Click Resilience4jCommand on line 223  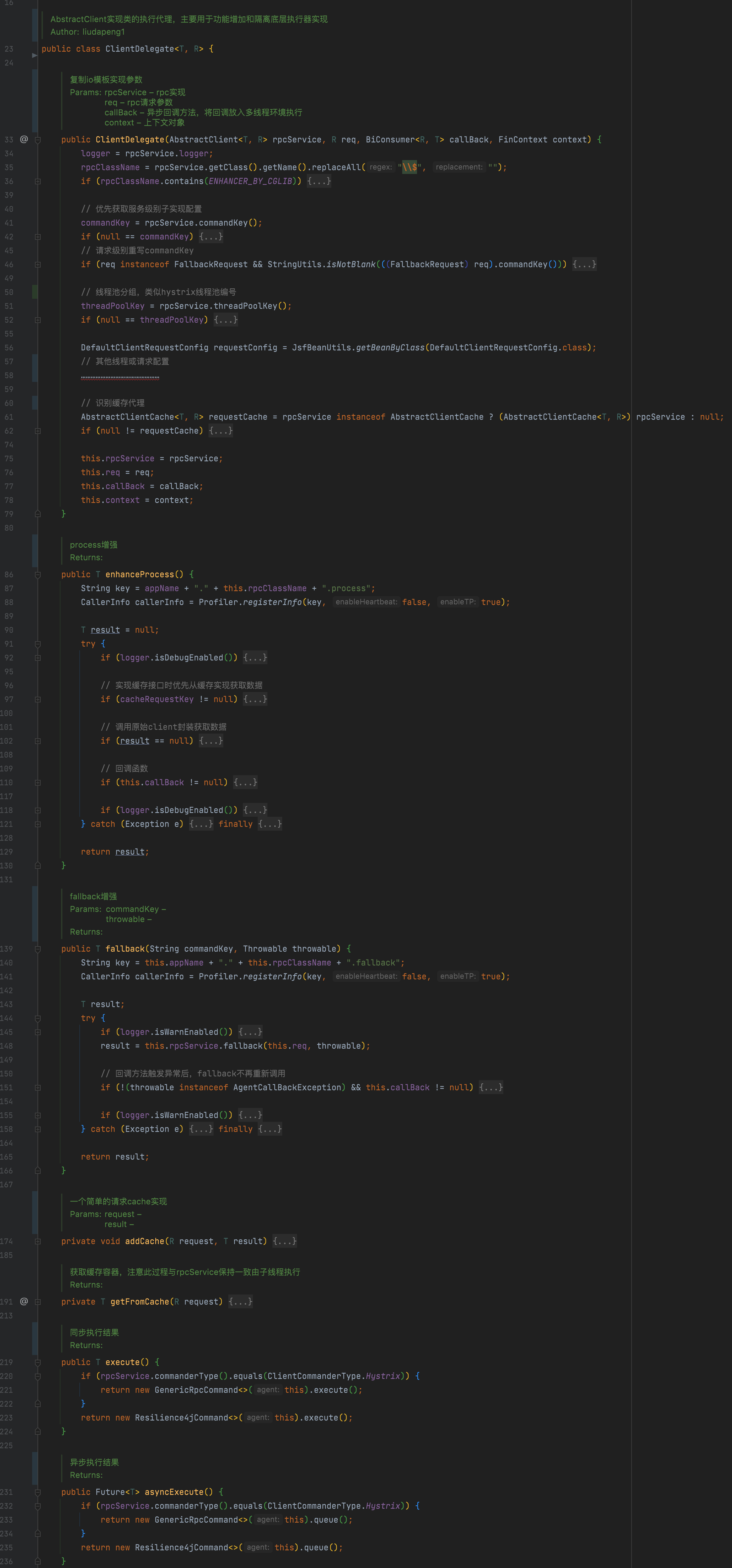pyautogui.click(x=181, y=1418)
